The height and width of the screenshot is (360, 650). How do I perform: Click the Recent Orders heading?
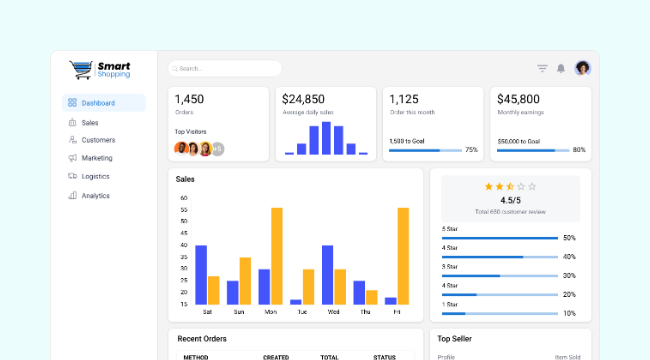202,339
